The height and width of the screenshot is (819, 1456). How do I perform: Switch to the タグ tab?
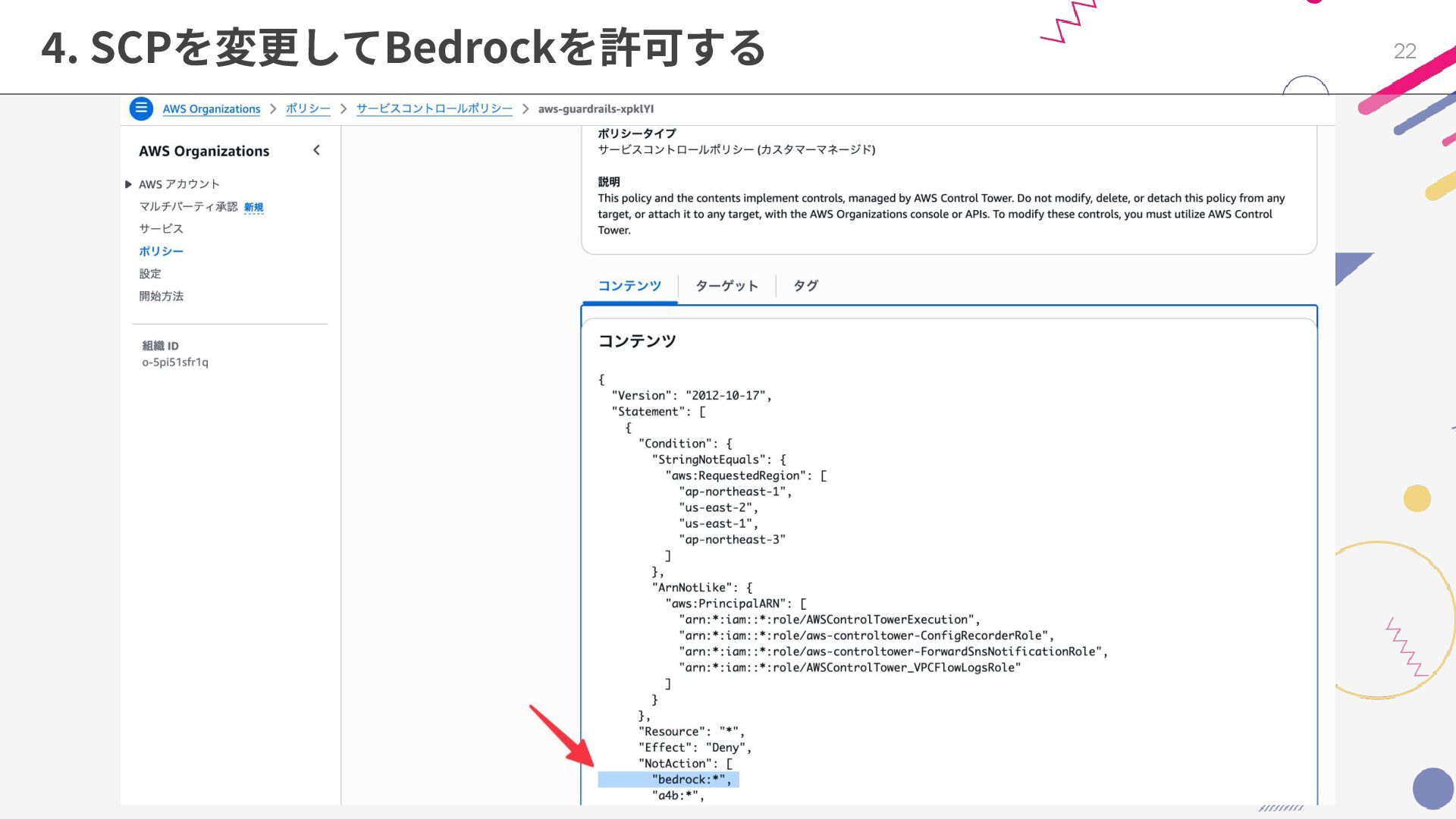click(x=805, y=286)
